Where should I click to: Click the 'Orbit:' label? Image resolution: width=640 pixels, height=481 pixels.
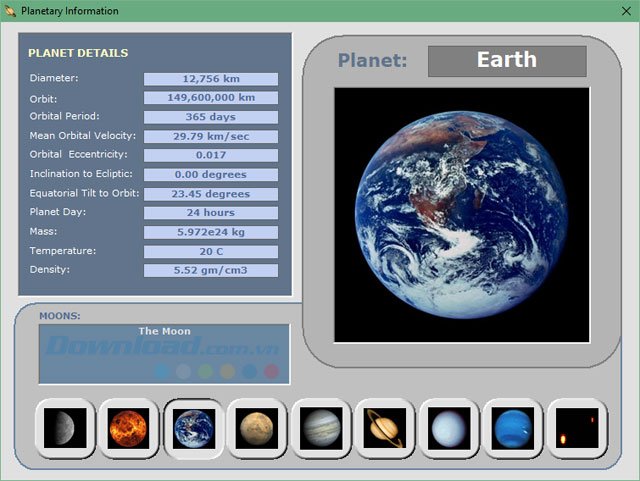point(43,99)
